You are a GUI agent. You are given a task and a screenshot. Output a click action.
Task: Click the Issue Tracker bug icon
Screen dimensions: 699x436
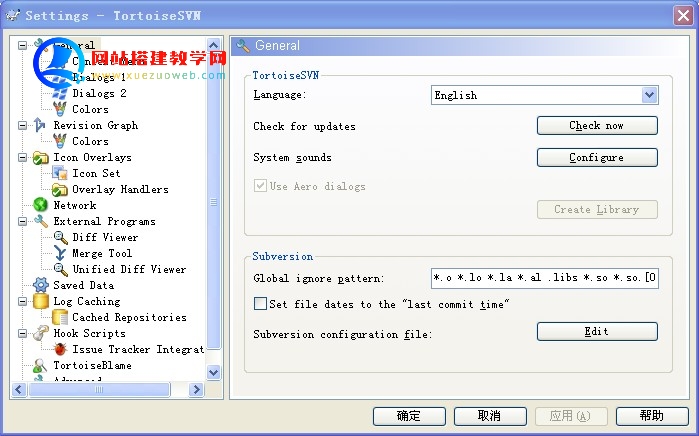pyautogui.click(x=60, y=349)
